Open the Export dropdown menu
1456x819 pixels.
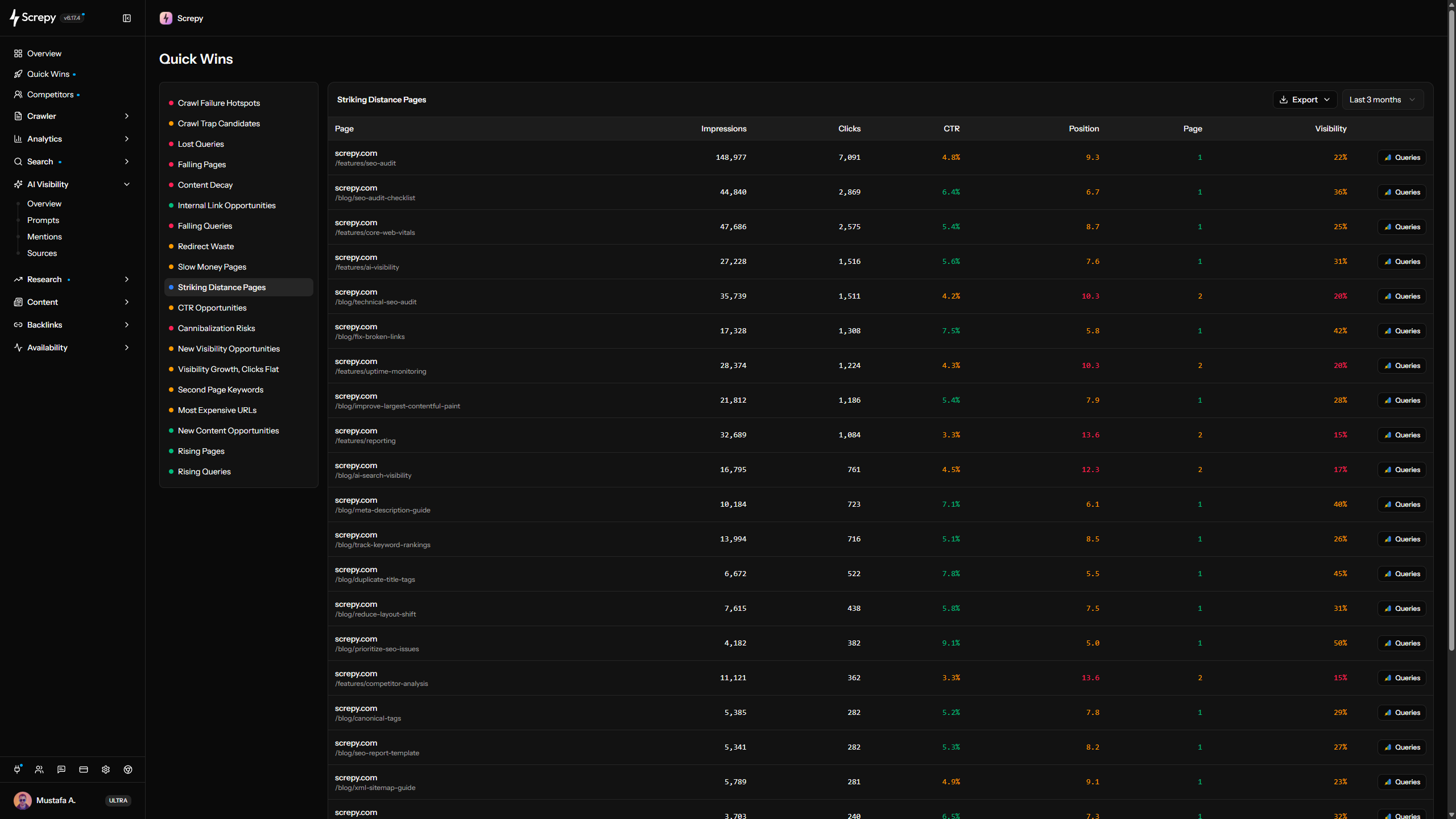tap(1305, 100)
